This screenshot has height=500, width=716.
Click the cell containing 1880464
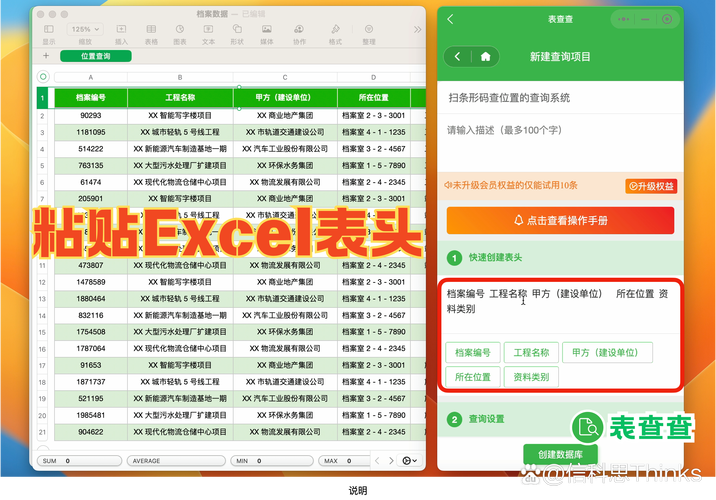pyautogui.click(x=91, y=299)
